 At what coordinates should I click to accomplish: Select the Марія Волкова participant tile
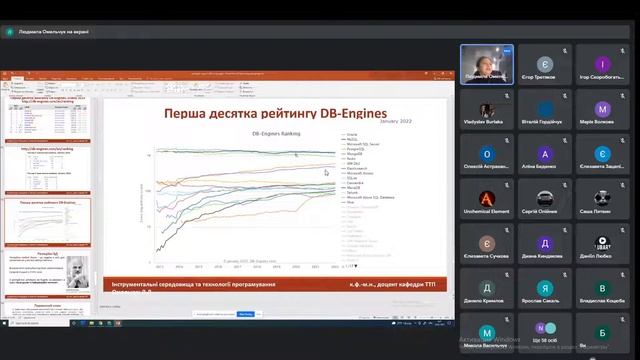[x=602, y=109]
